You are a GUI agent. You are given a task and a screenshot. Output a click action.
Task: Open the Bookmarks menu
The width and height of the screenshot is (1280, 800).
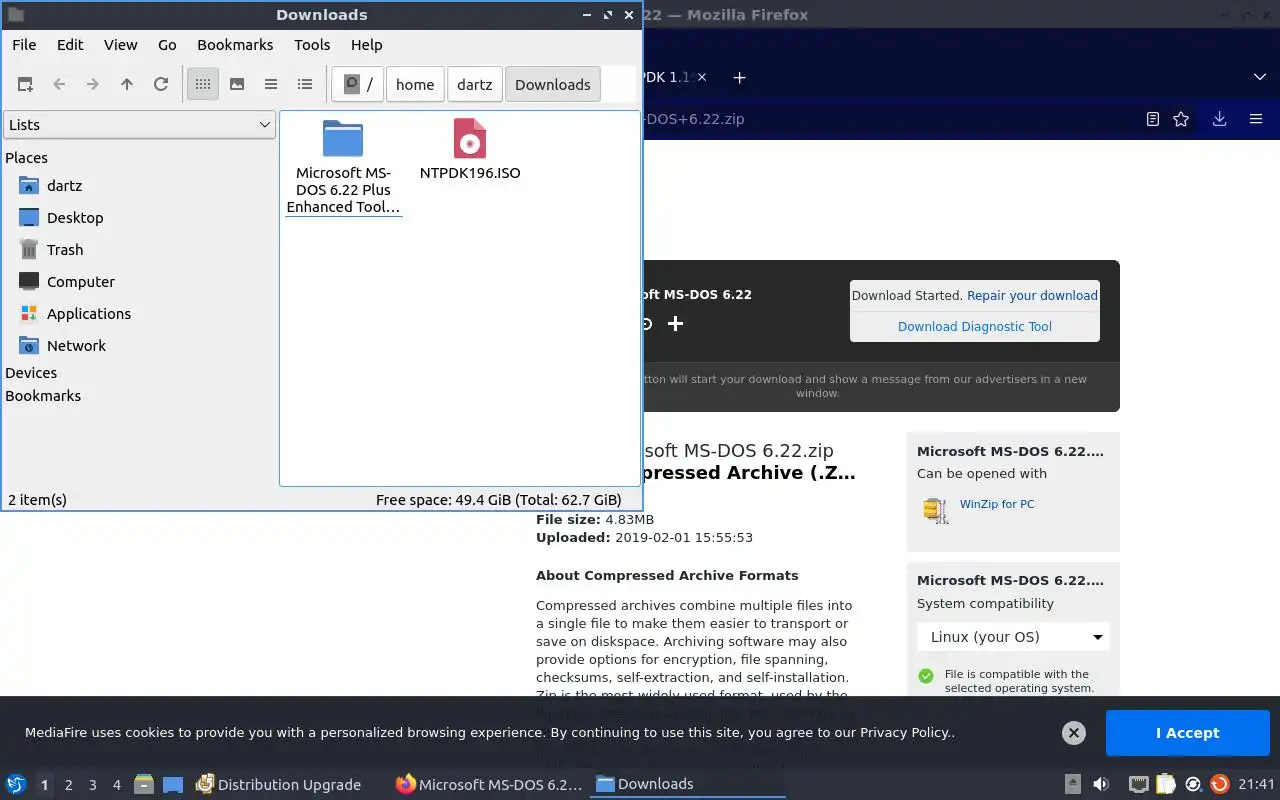[235, 45]
